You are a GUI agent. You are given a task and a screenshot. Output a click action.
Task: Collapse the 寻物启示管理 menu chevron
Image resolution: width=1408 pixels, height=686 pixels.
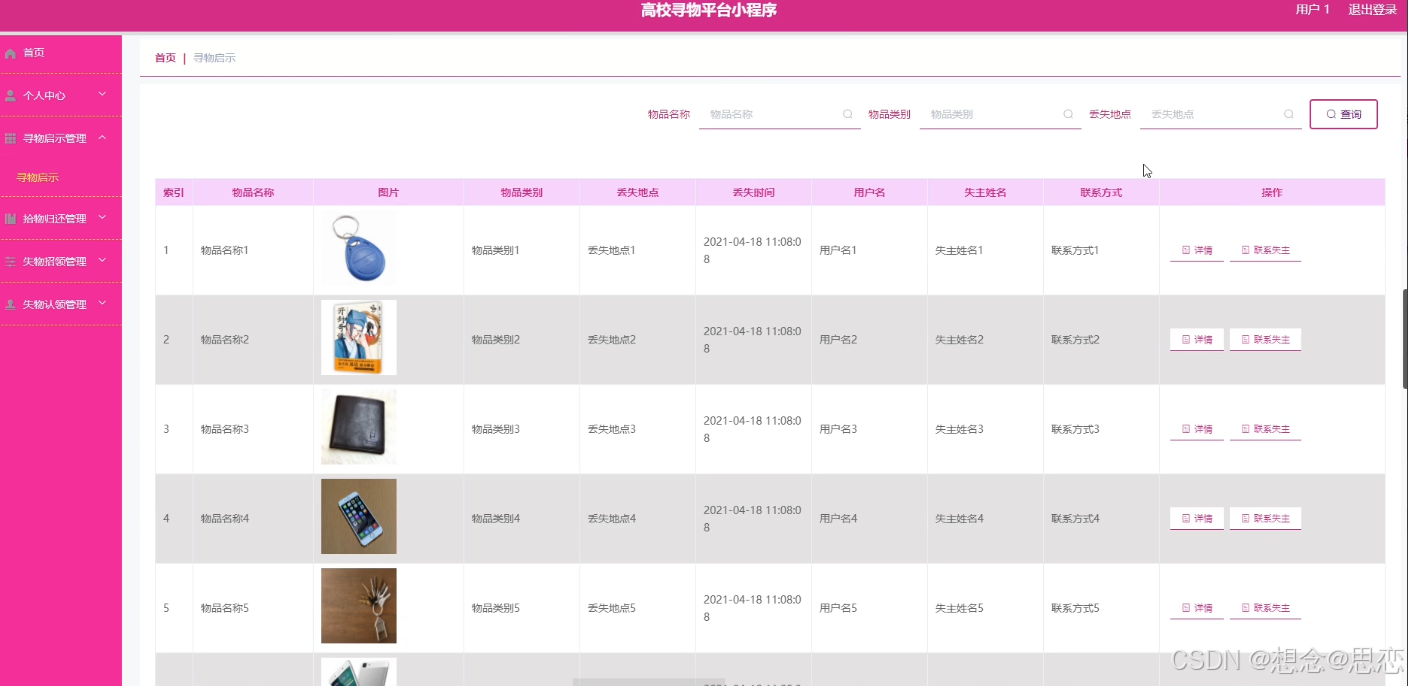pos(102,138)
